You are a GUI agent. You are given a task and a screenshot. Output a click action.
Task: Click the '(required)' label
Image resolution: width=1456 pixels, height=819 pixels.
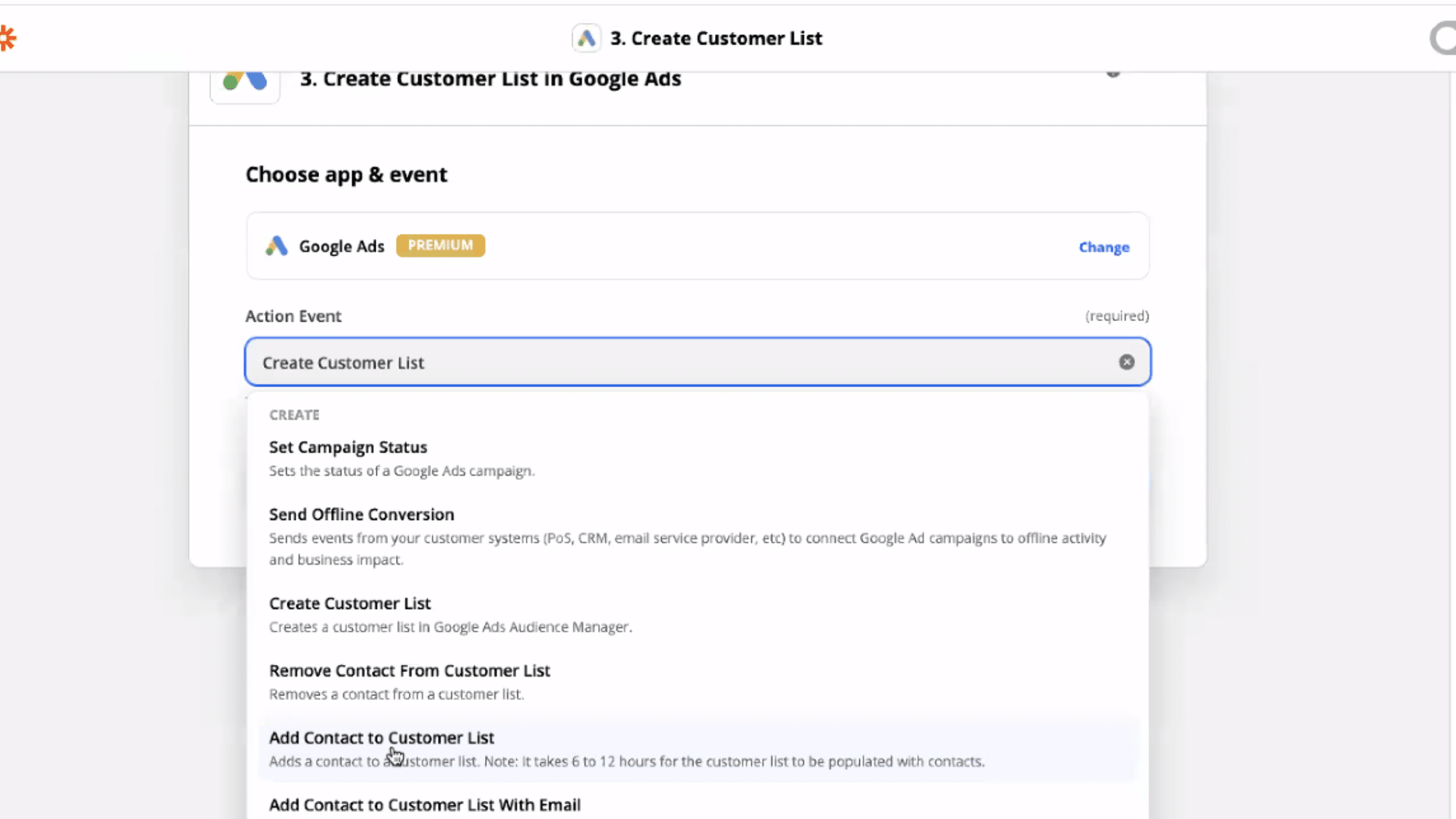pyautogui.click(x=1117, y=316)
